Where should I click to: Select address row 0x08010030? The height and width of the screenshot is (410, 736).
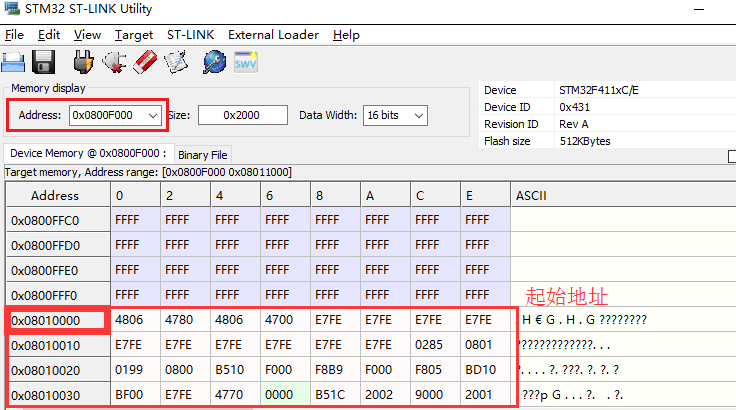point(58,395)
